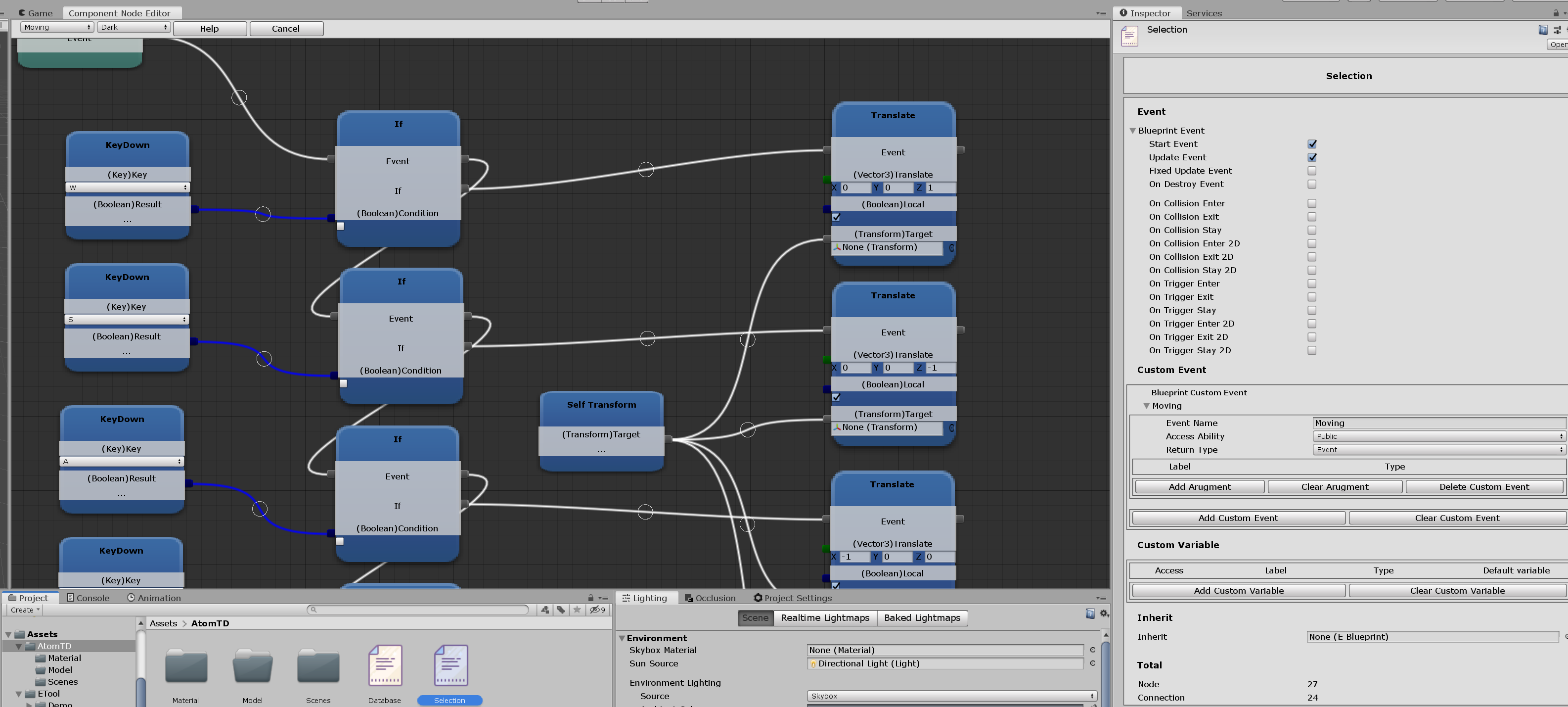Enable On Trigger Enter checkbox
1568x707 pixels.
click(x=1312, y=284)
